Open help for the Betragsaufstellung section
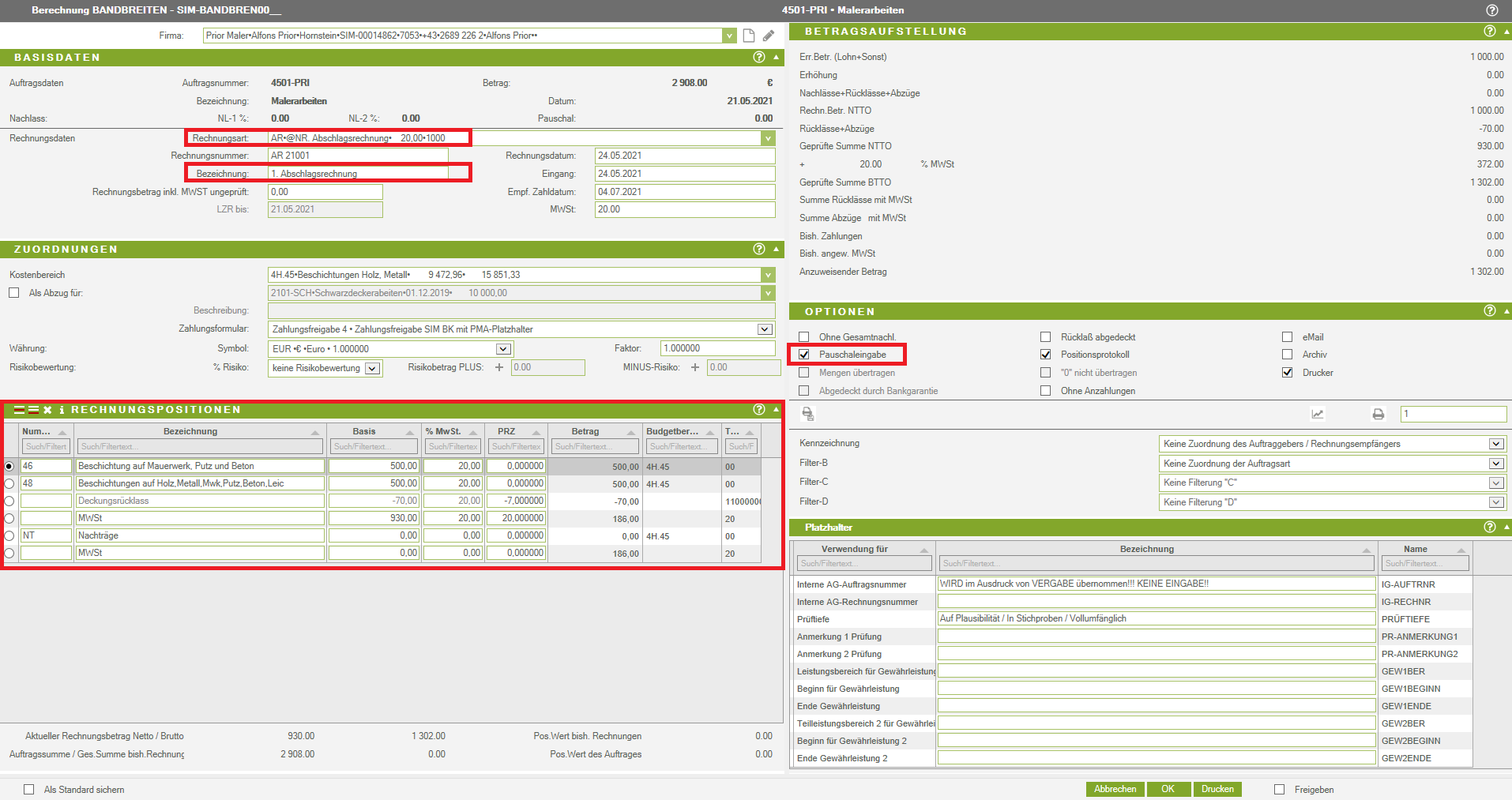 pyautogui.click(x=1489, y=31)
